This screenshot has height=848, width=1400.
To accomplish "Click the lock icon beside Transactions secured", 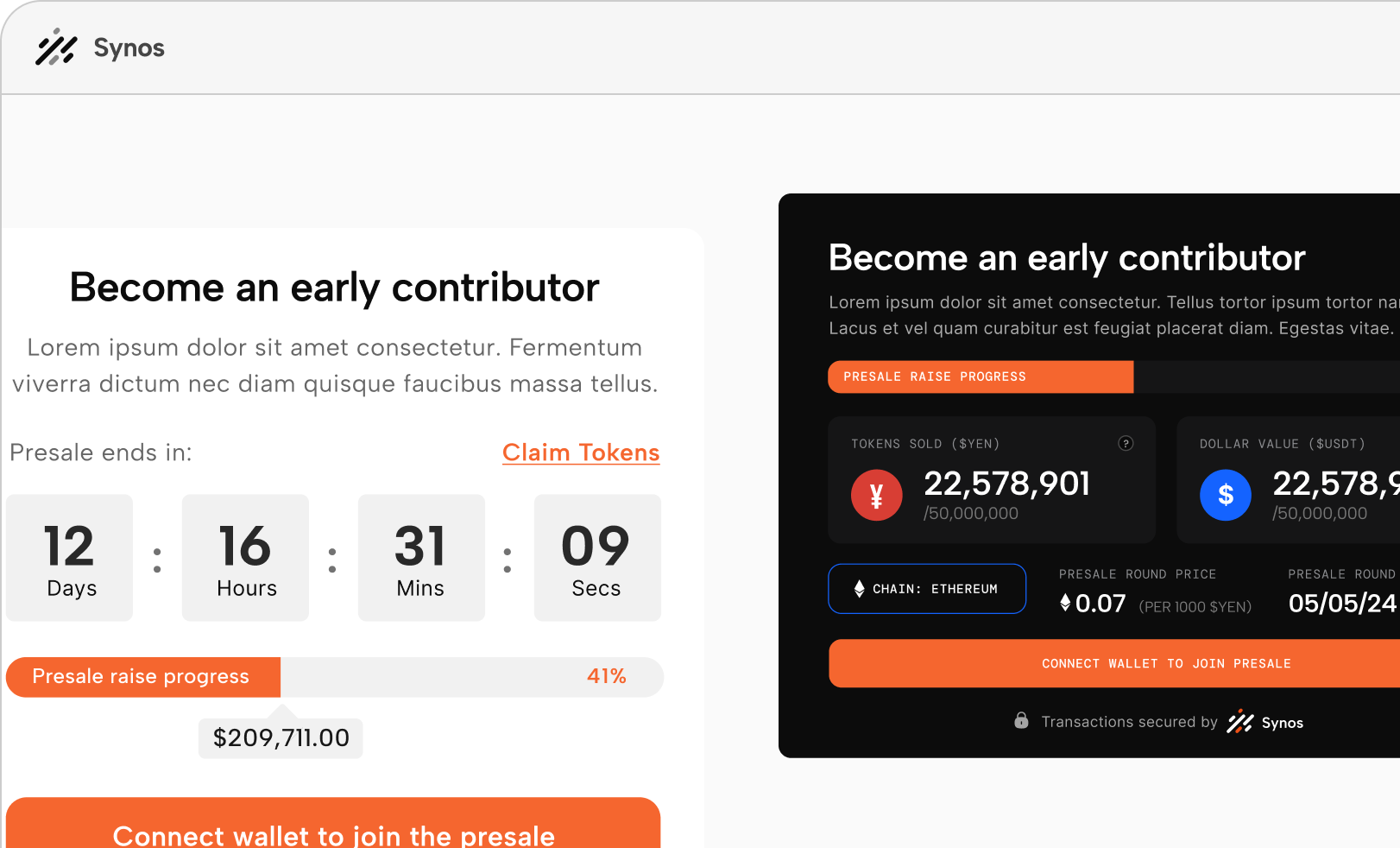I will click(x=1021, y=720).
